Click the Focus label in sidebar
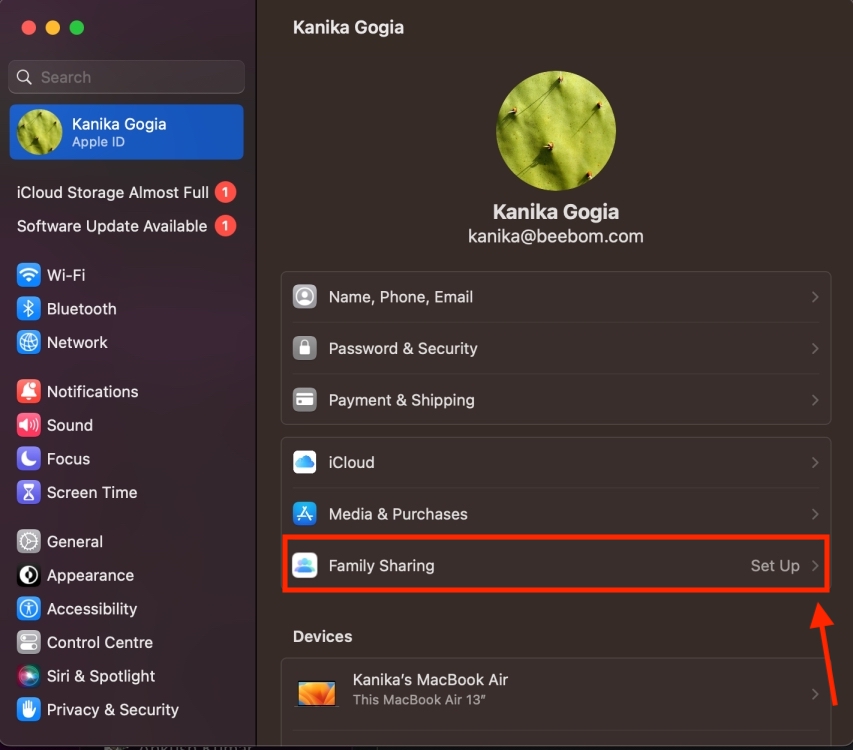This screenshot has width=853, height=750. click(69, 459)
